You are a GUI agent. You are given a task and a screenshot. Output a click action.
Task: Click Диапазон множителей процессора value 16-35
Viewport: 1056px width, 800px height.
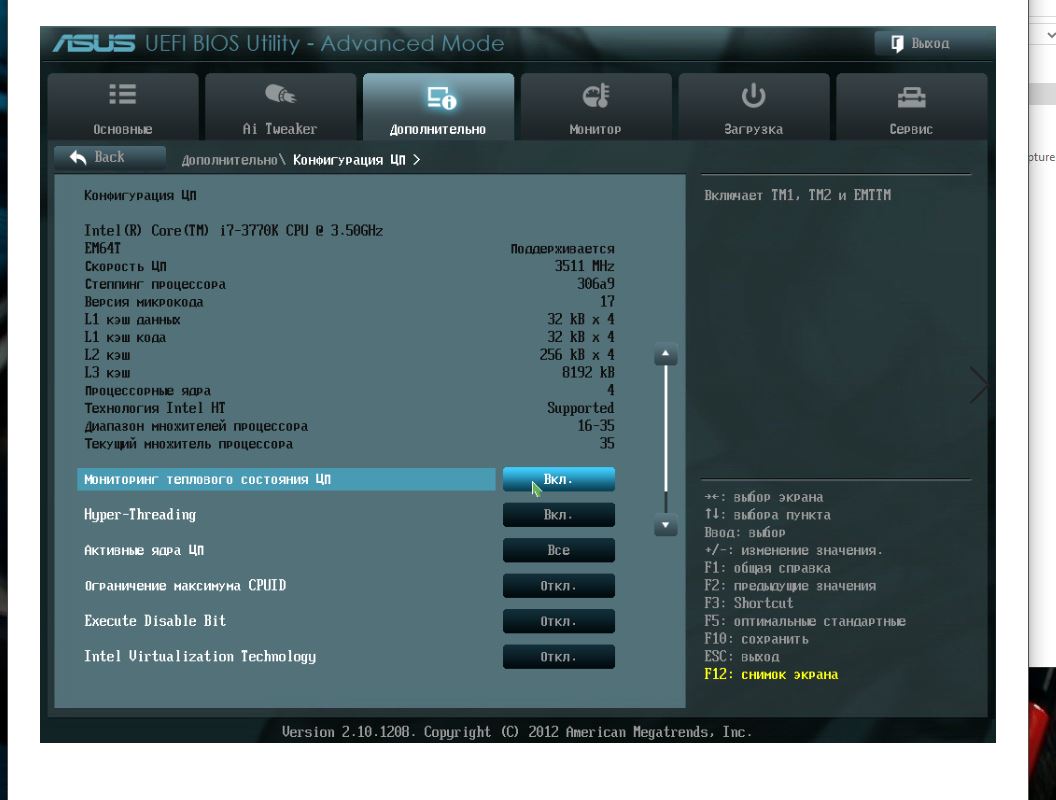point(595,426)
